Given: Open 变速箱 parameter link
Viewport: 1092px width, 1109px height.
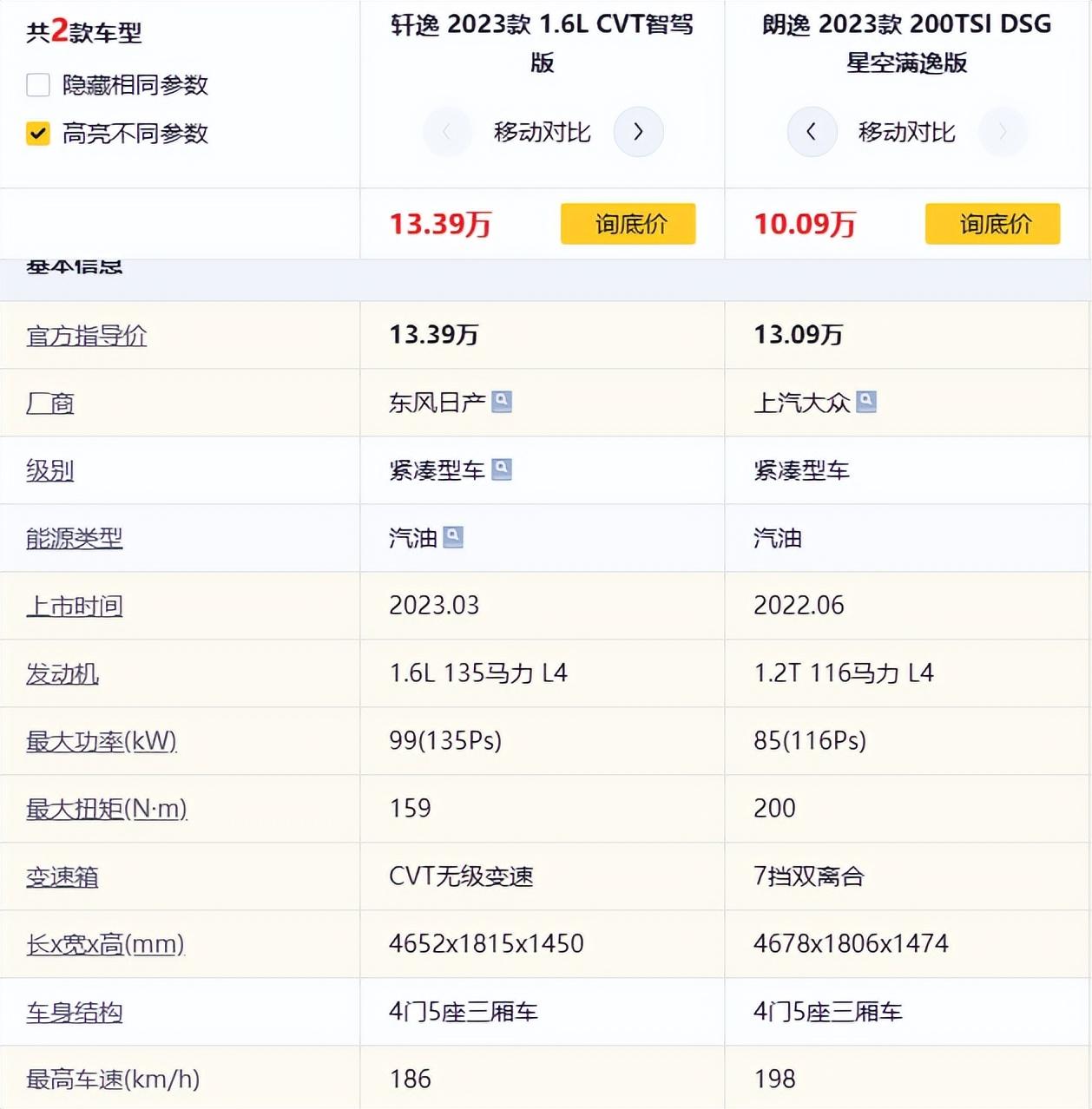Looking at the screenshot, I should pos(62,876).
